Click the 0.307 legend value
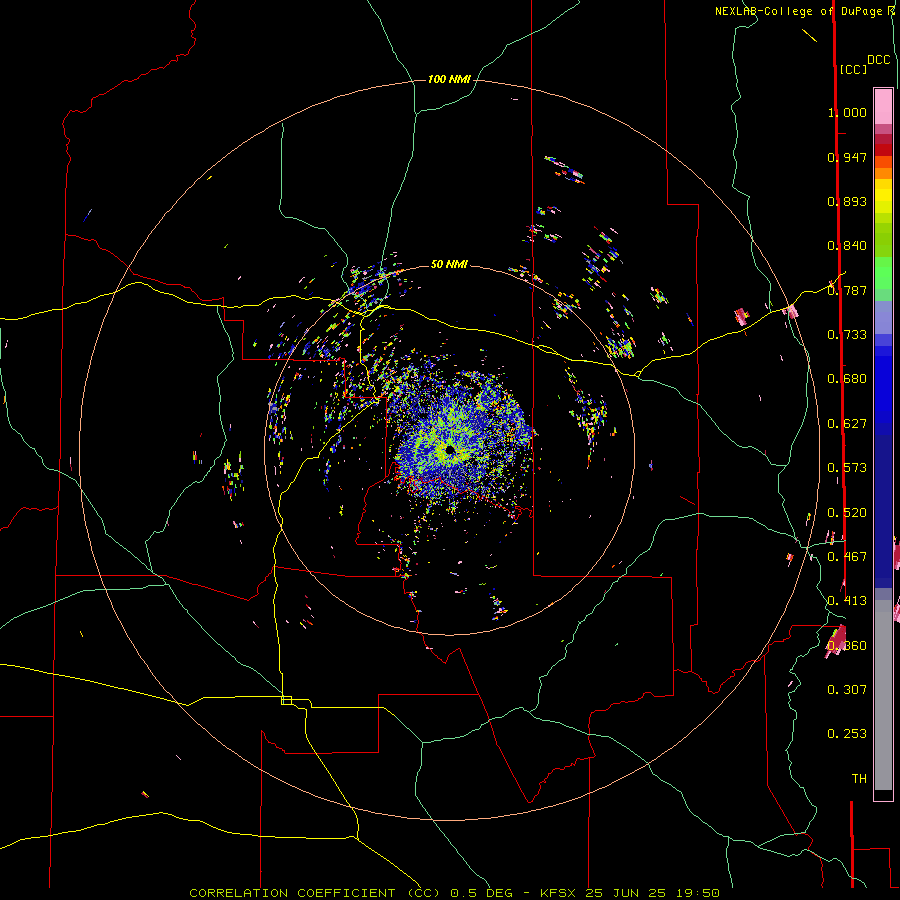900x900 pixels. coord(847,690)
